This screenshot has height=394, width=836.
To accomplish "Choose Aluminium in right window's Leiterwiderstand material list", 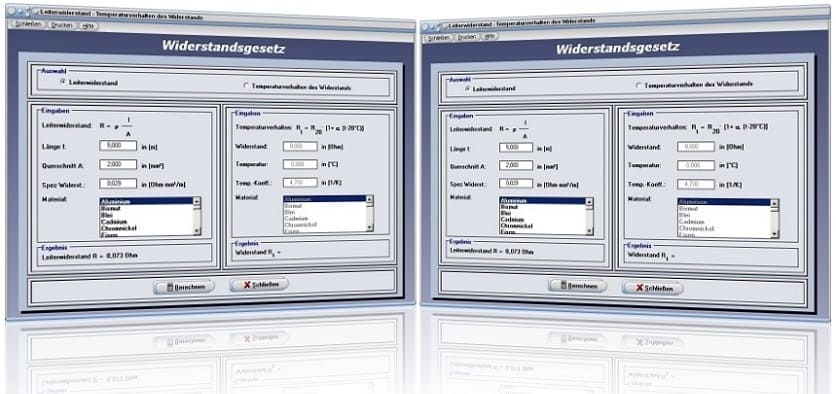I will pos(542,201).
